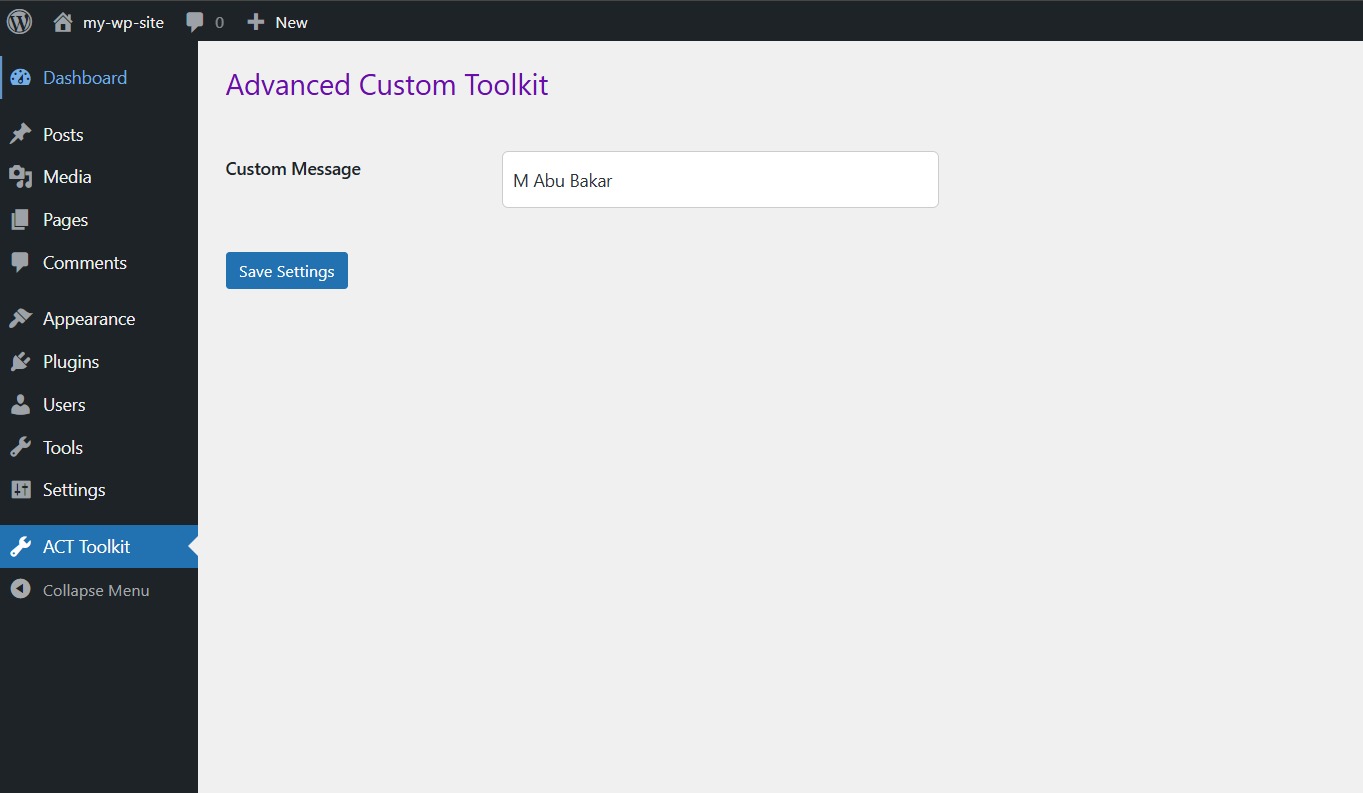Click the plus icon next to New

[x=256, y=21]
